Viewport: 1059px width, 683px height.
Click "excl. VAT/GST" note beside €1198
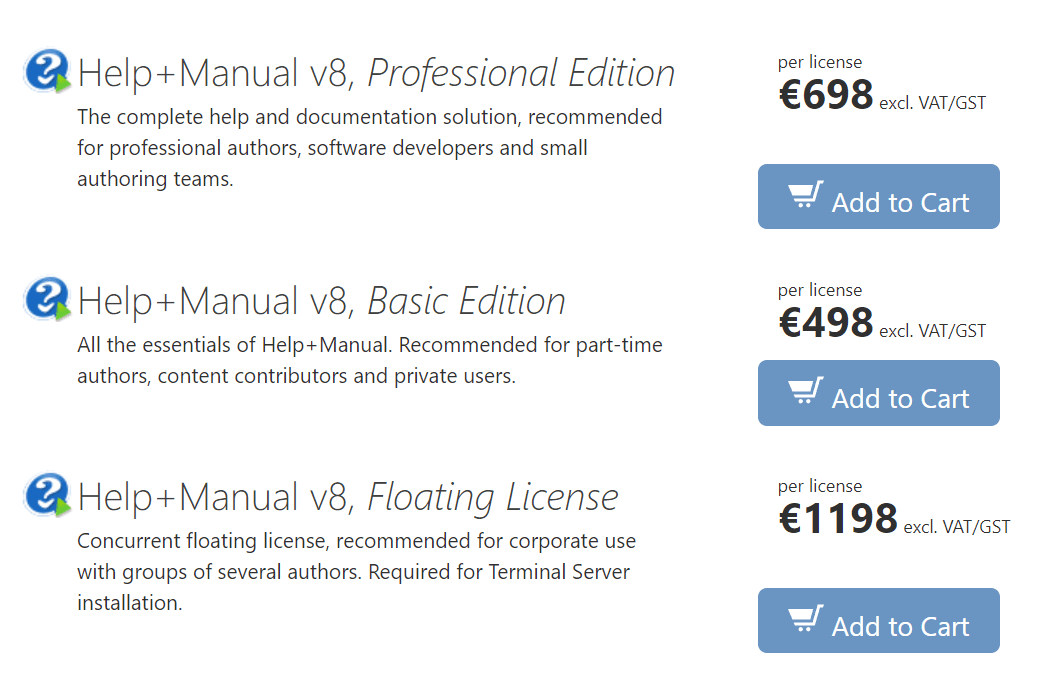coord(956,527)
